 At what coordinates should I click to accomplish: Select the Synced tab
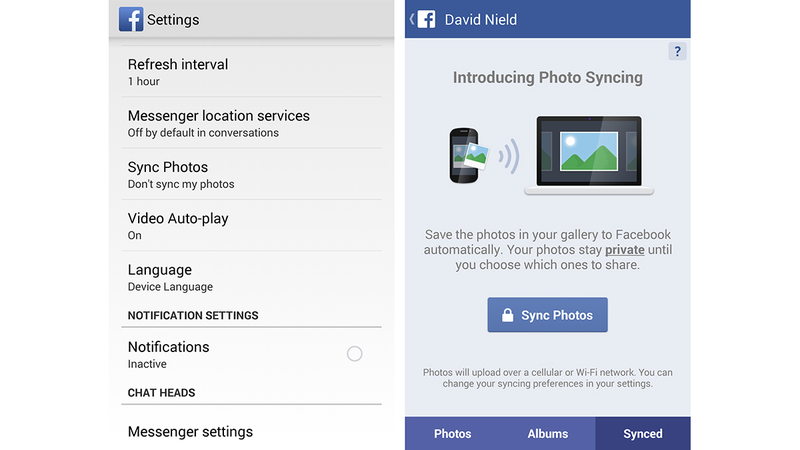pos(643,434)
